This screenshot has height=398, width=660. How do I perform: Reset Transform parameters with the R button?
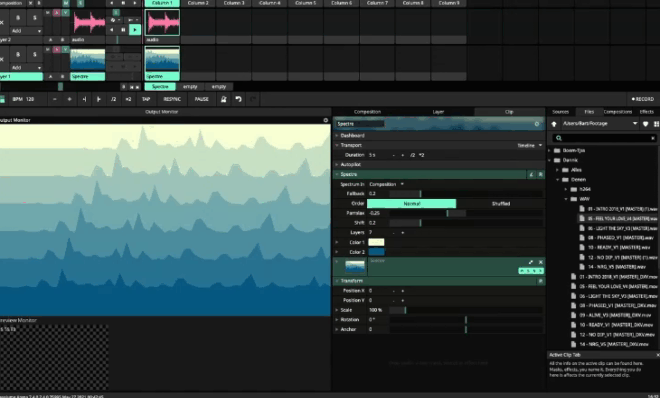(540, 281)
